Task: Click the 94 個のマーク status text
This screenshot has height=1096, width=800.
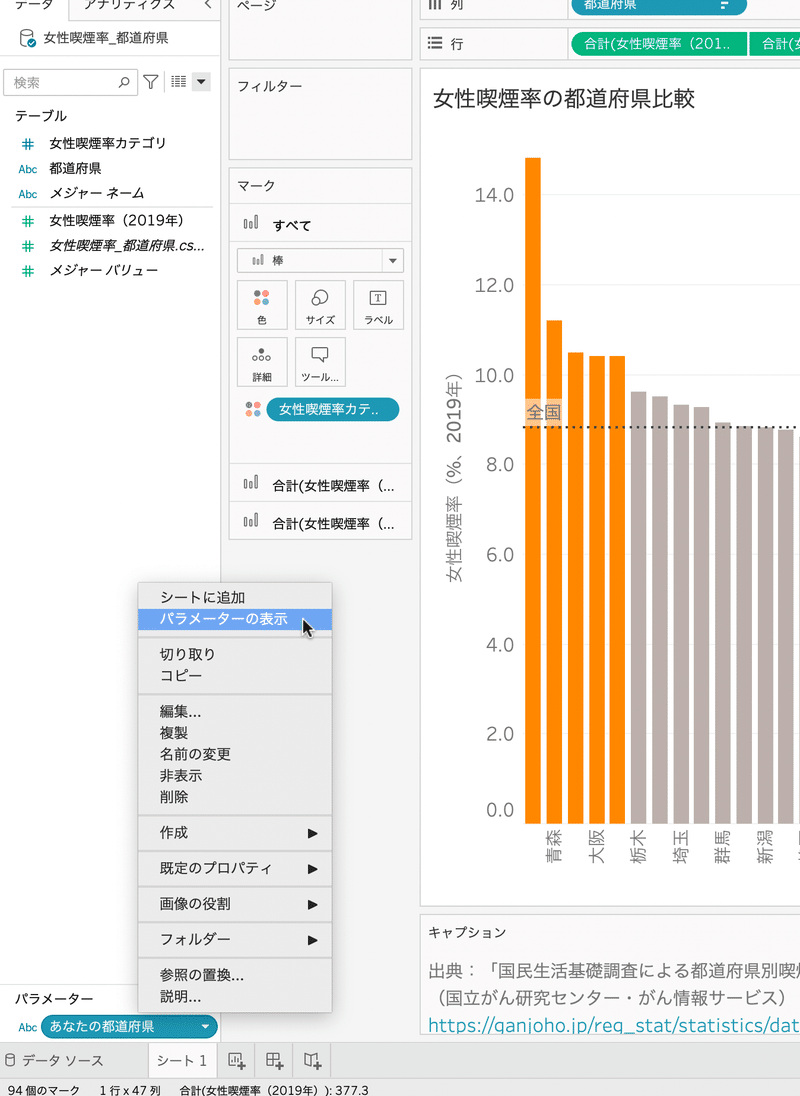Action: click(x=44, y=1090)
